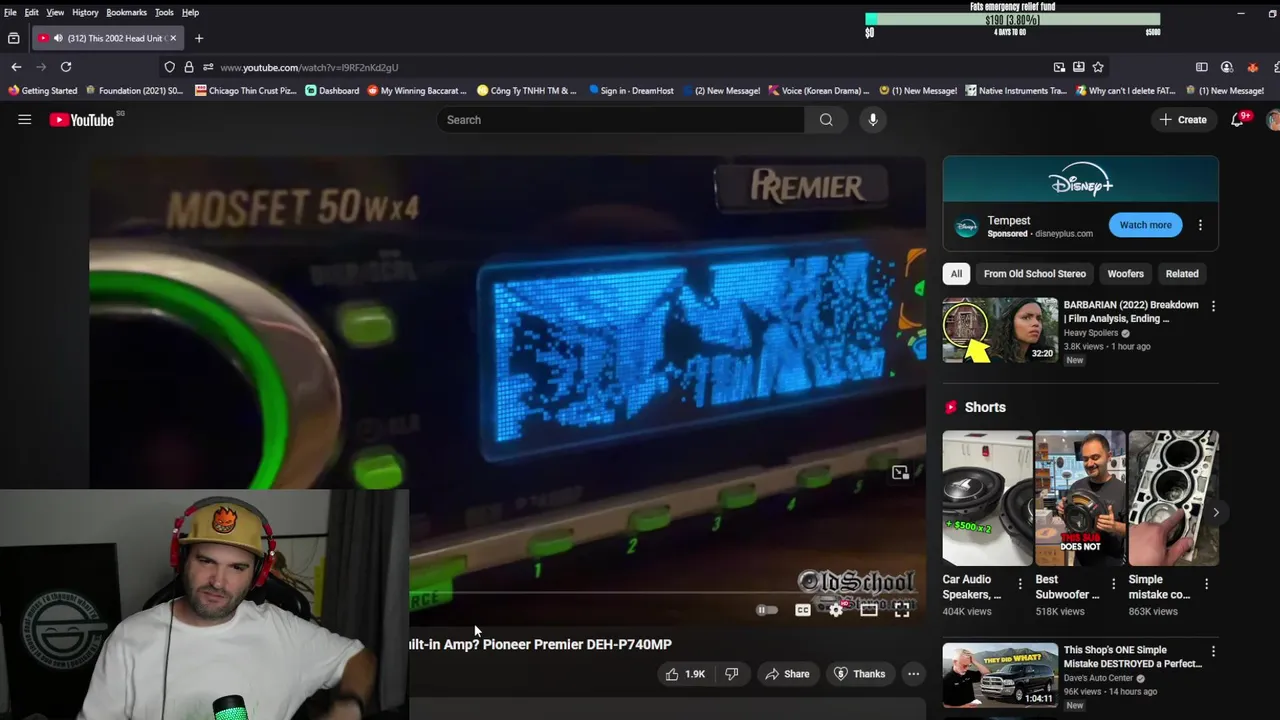Dislike the video with thumbs down

[x=732, y=674]
